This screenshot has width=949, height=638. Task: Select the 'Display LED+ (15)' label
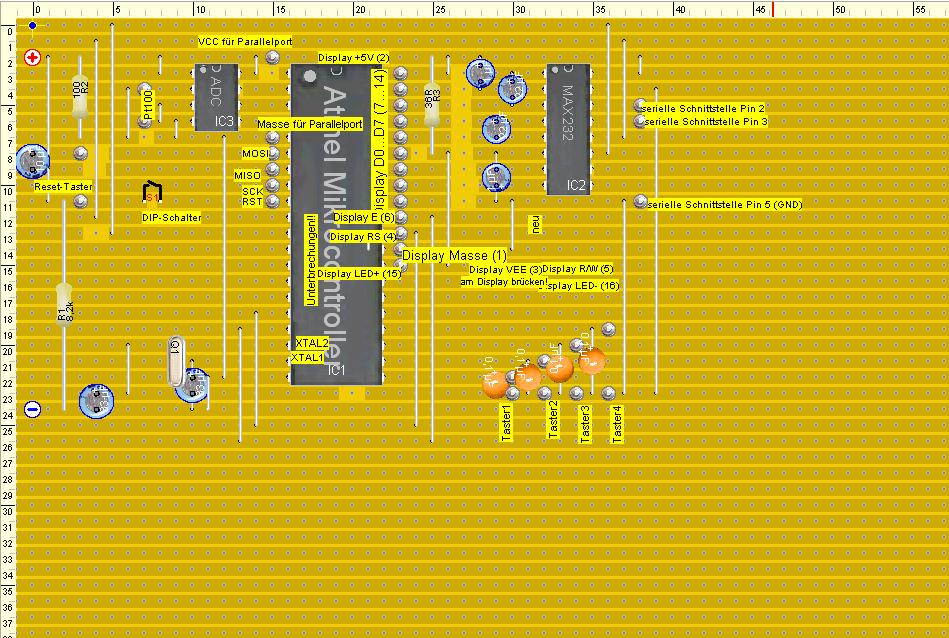click(359, 274)
